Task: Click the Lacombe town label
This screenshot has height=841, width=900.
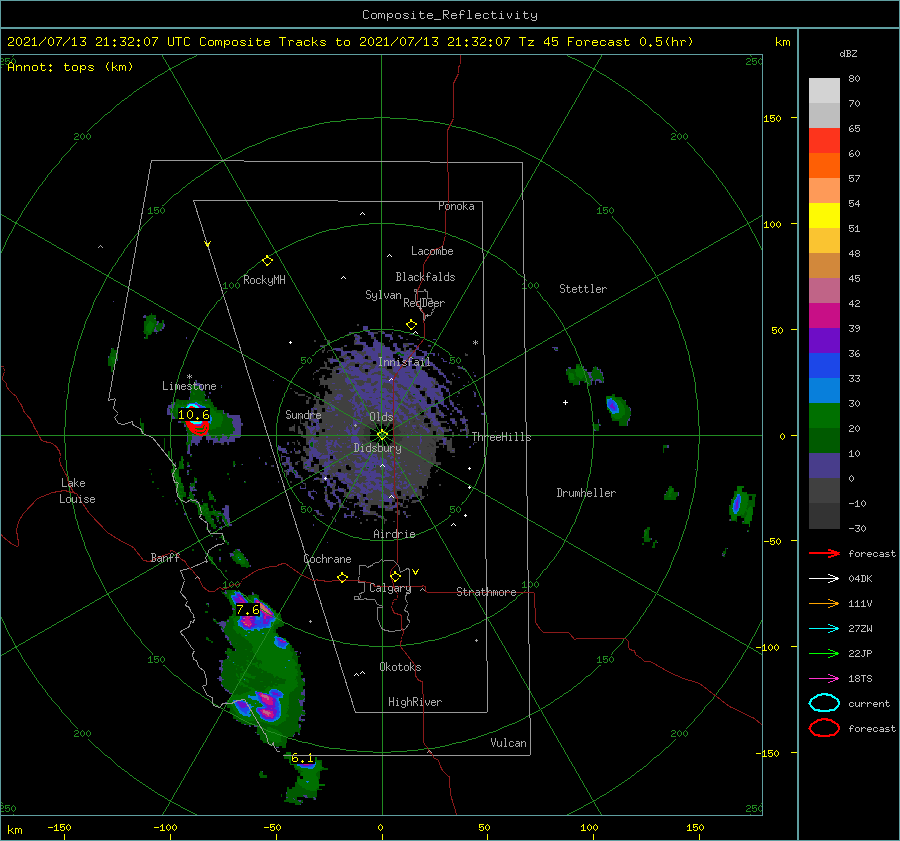Action: point(432,251)
